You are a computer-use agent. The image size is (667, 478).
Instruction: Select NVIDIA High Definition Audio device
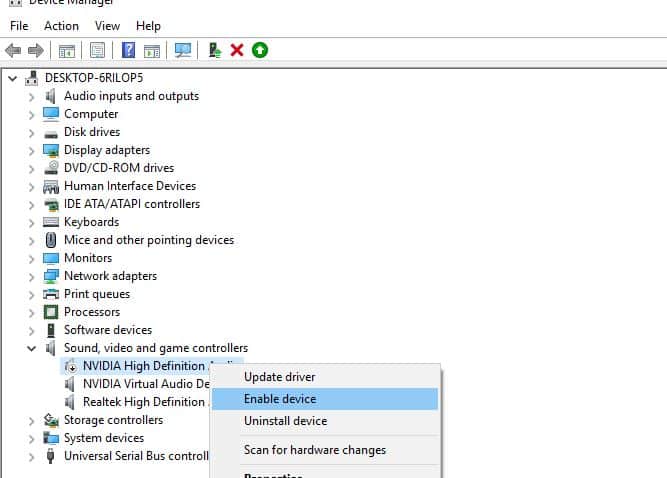click(x=144, y=366)
